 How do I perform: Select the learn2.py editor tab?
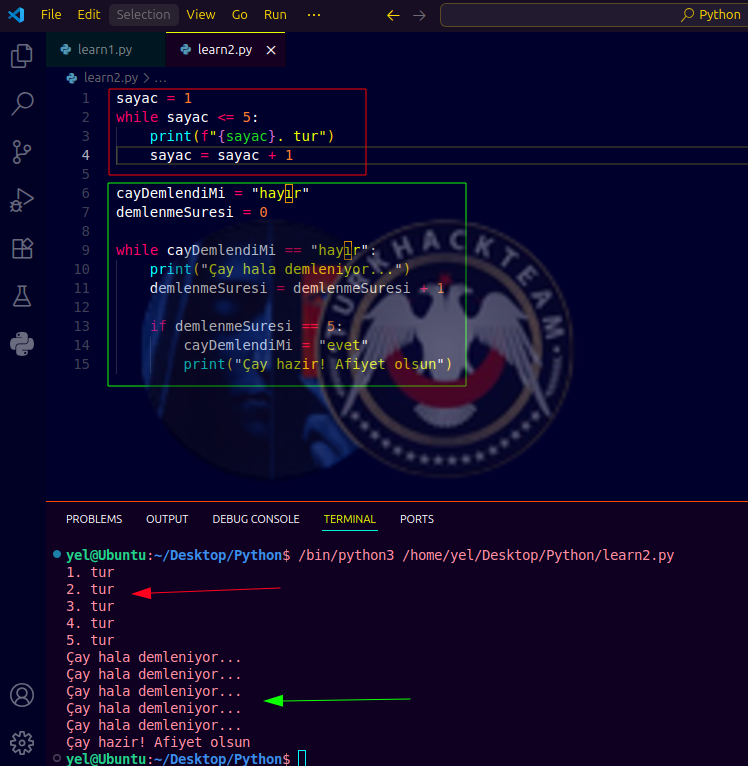[225, 50]
